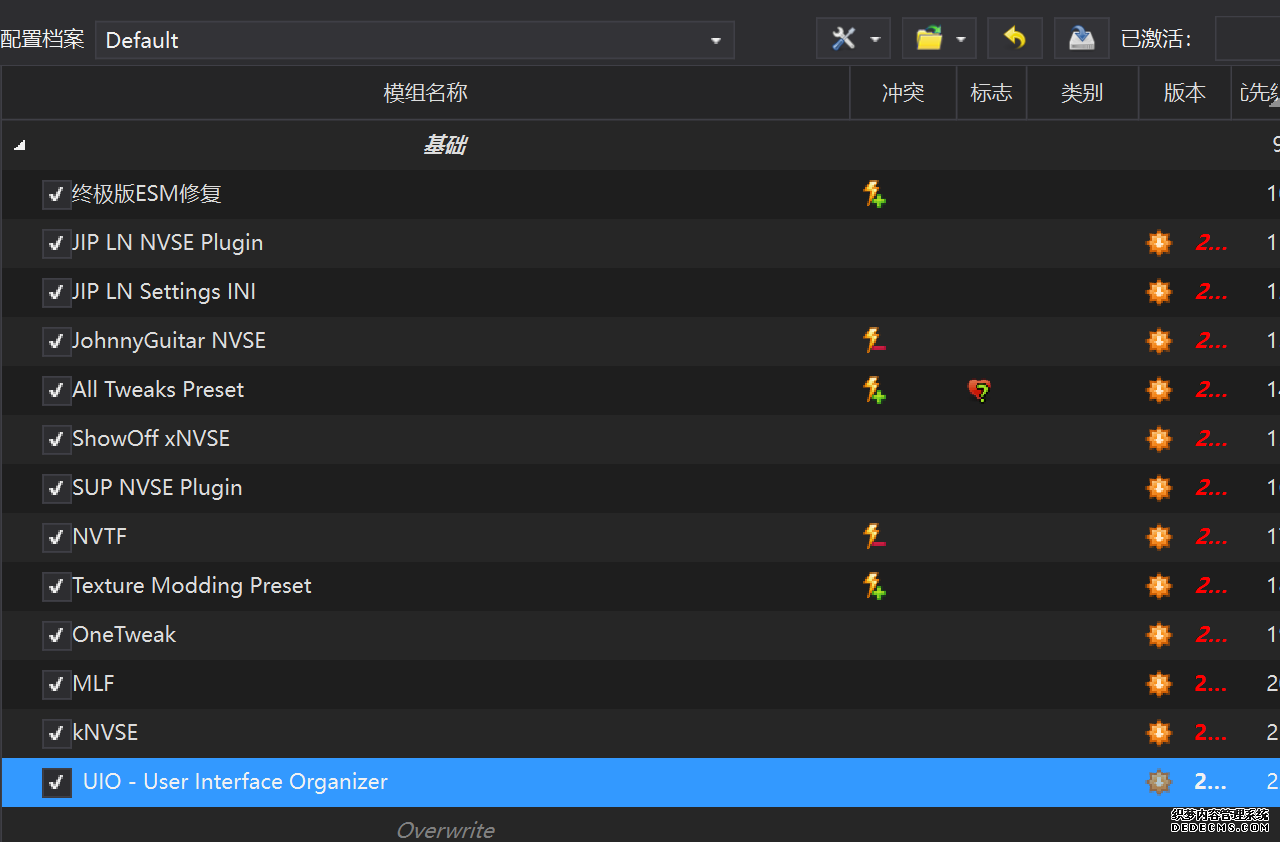Click the open folder toolbar icon
This screenshot has height=842, width=1280.
point(929,39)
